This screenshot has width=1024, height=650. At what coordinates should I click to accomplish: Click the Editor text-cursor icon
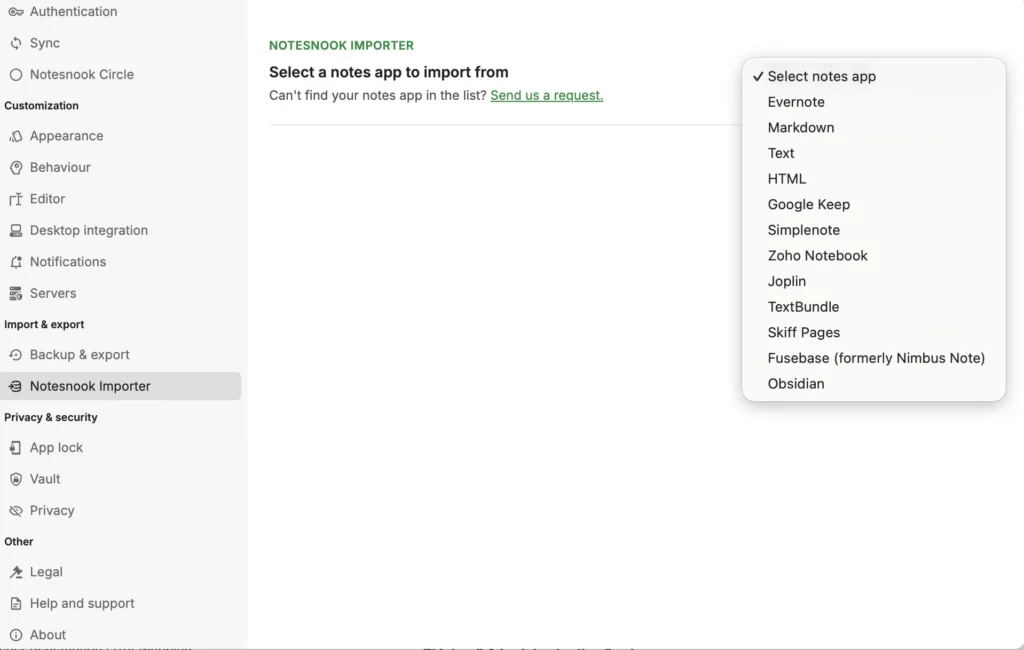coord(16,199)
